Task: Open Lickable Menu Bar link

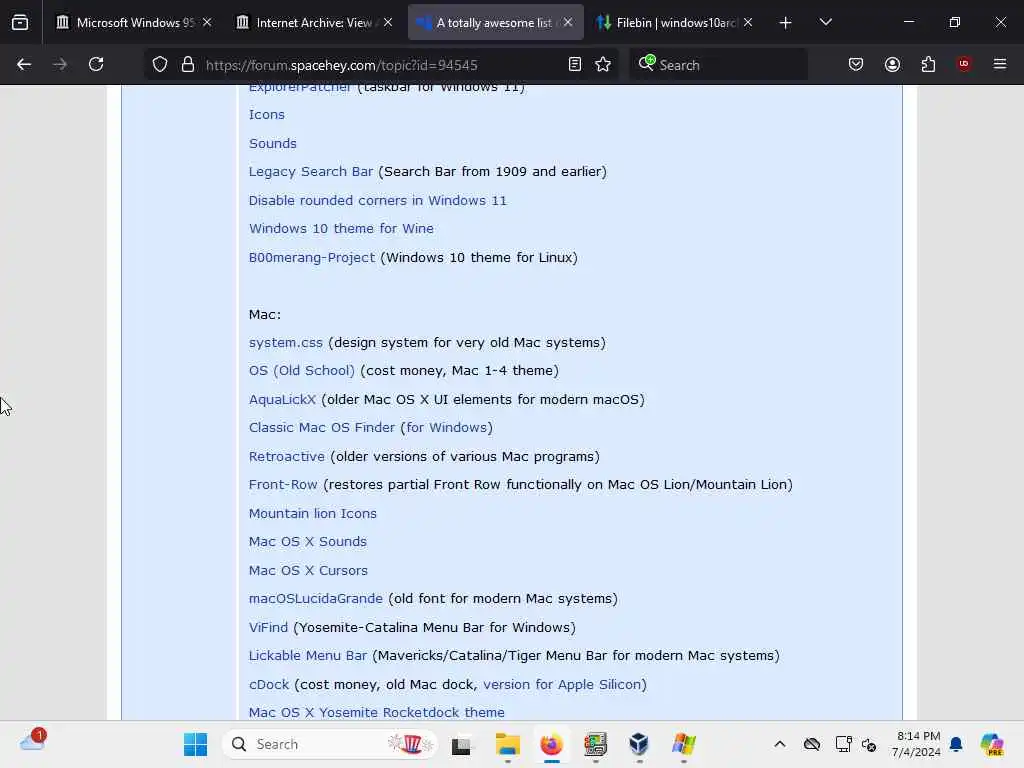Action: [x=308, y=655]
